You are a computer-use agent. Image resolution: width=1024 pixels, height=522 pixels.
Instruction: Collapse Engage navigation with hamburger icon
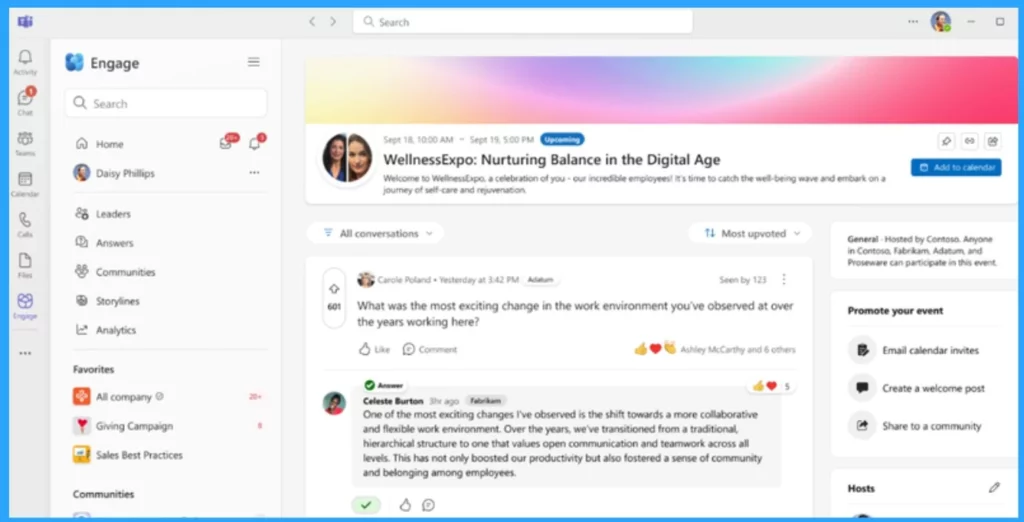click(253, 62)
